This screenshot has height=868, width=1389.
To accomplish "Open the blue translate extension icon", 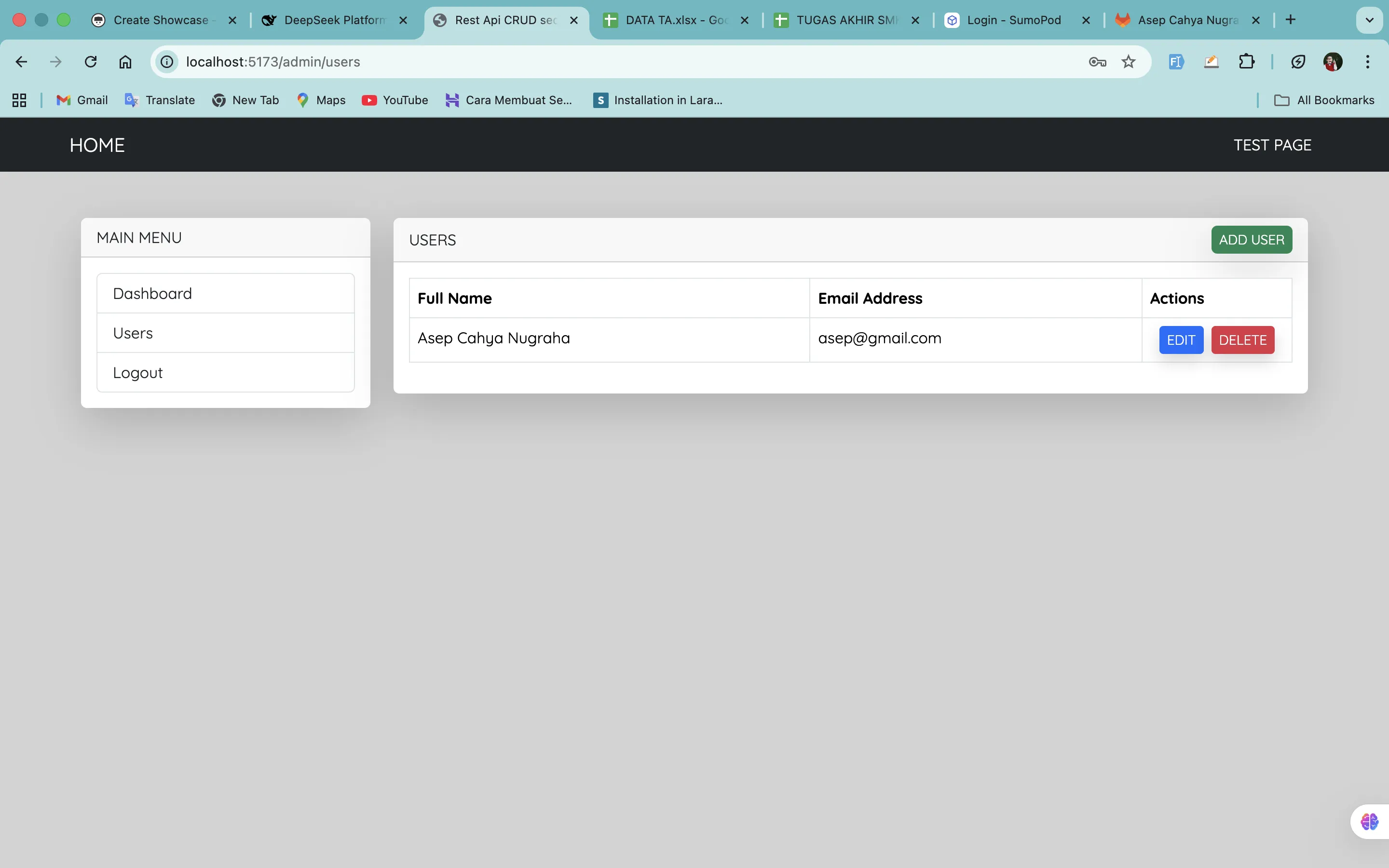I will tap(1176, 61).
